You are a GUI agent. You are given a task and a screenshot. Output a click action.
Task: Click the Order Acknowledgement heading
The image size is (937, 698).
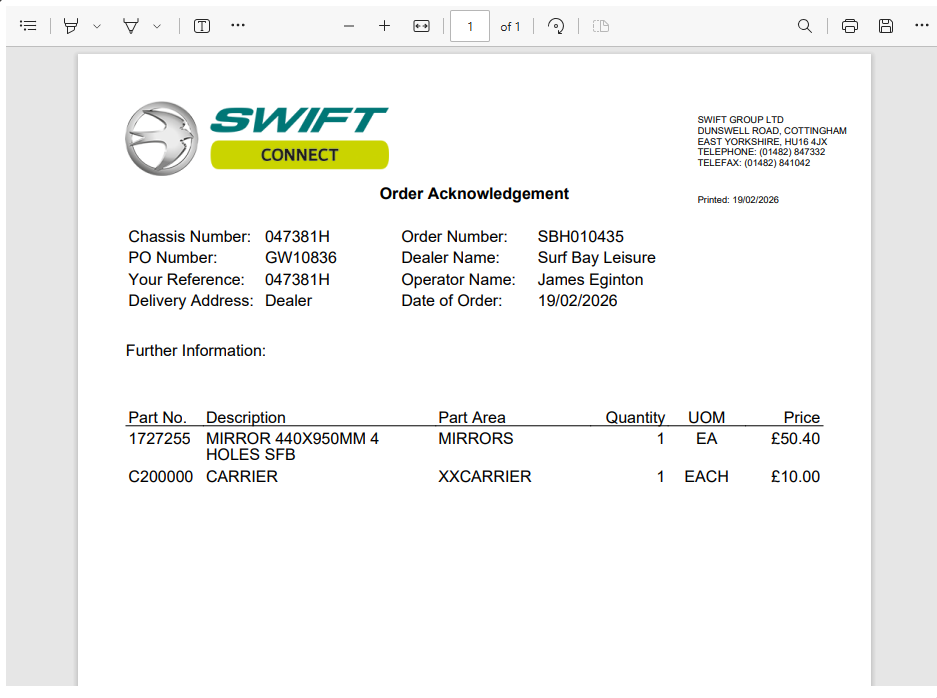tap(474, 194)
